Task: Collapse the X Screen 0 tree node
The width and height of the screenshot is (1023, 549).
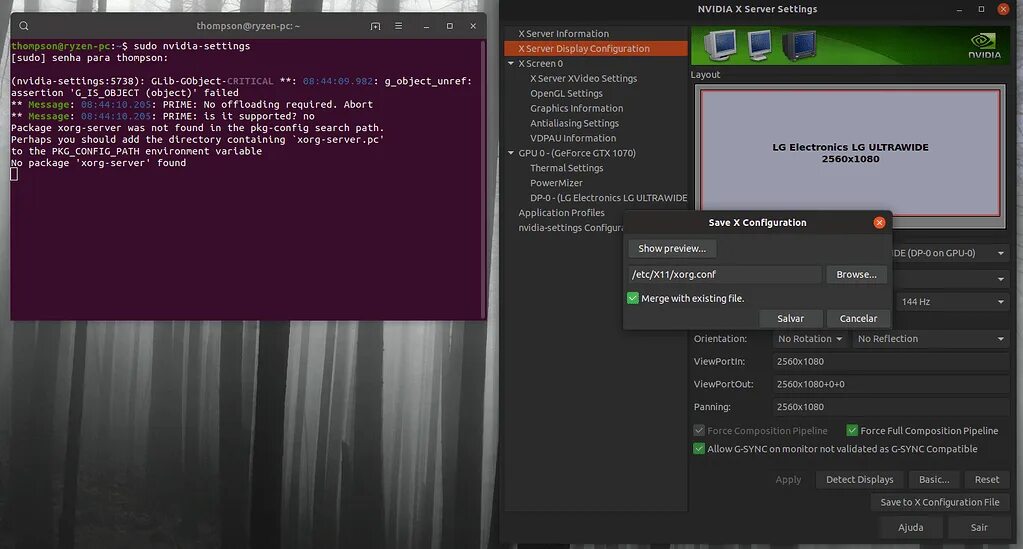Action: [511, 63]
